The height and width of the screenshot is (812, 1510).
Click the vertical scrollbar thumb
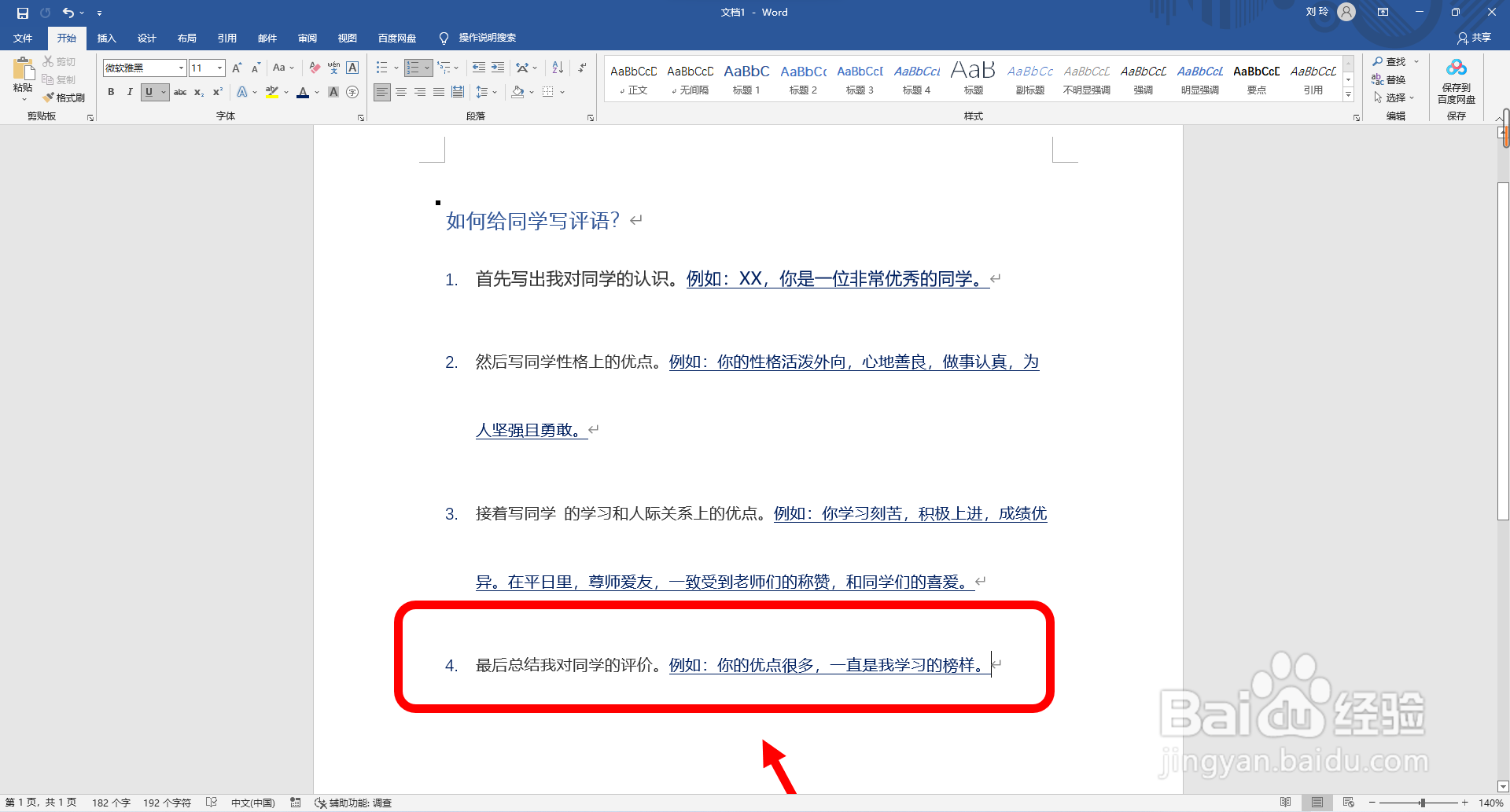tap(1503, 351)
